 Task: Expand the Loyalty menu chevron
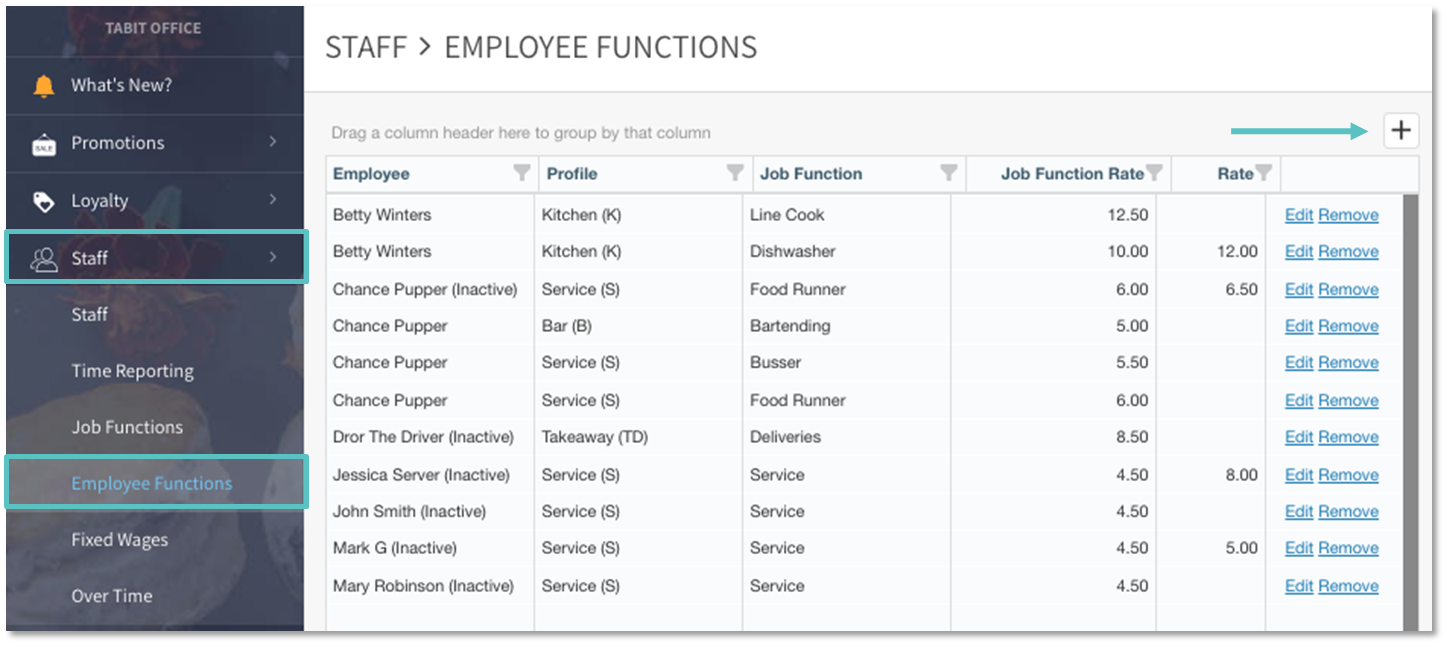(273, 200)
